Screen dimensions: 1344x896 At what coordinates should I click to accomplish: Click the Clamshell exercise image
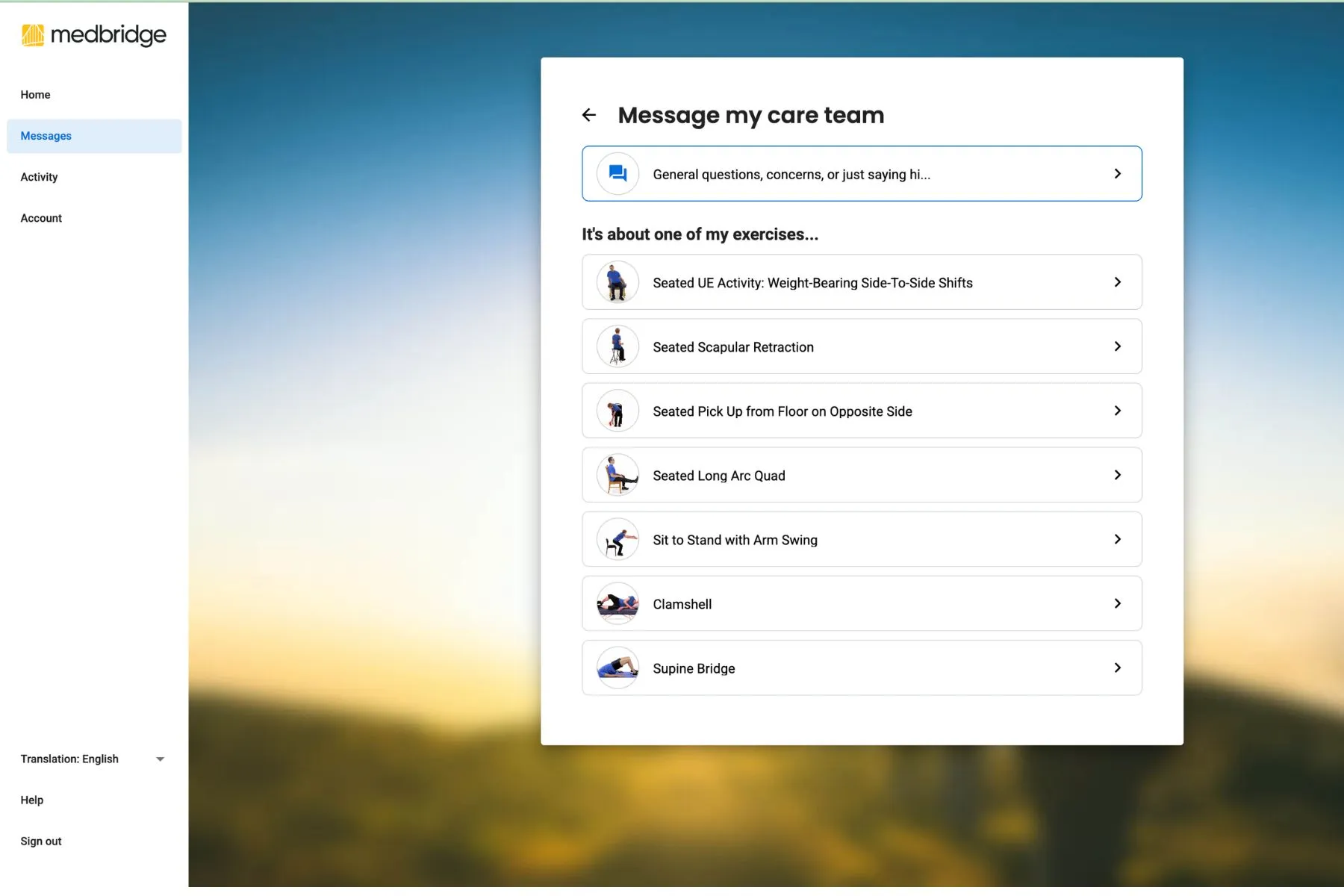[617, 603]
